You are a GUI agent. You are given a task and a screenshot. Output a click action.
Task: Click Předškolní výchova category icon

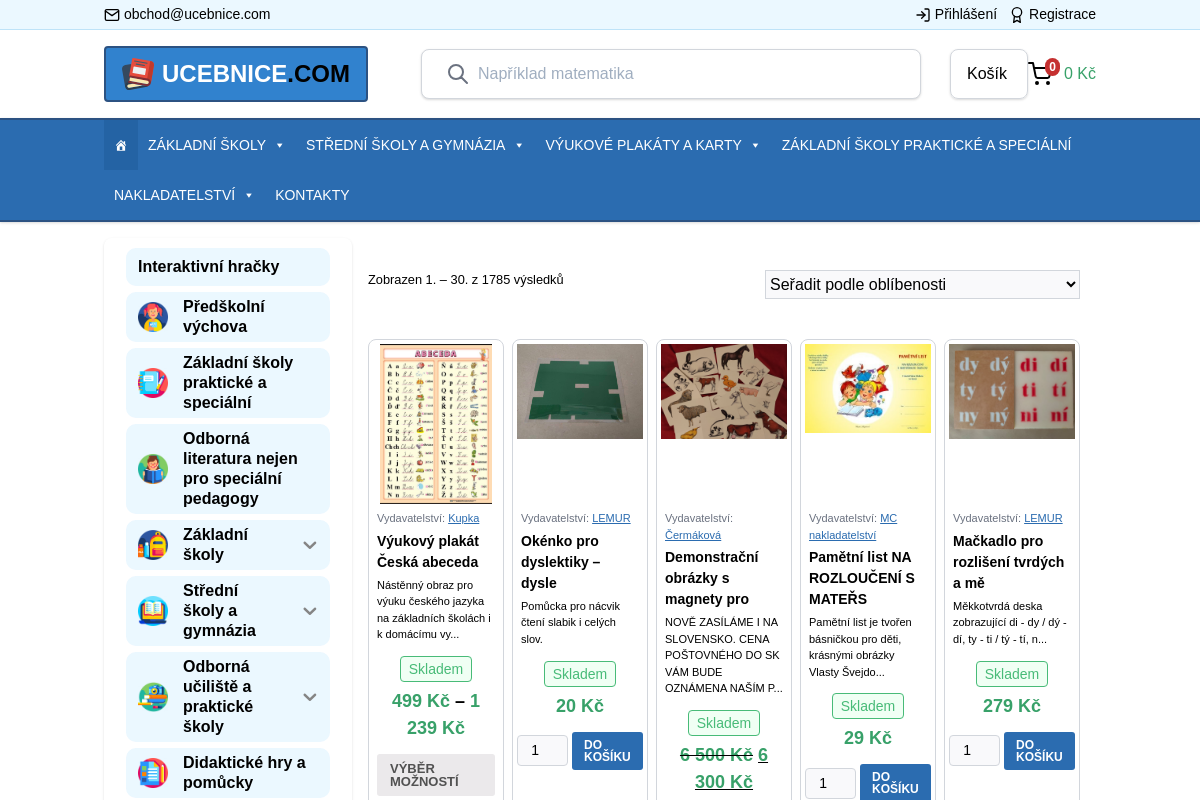[153, 317]
